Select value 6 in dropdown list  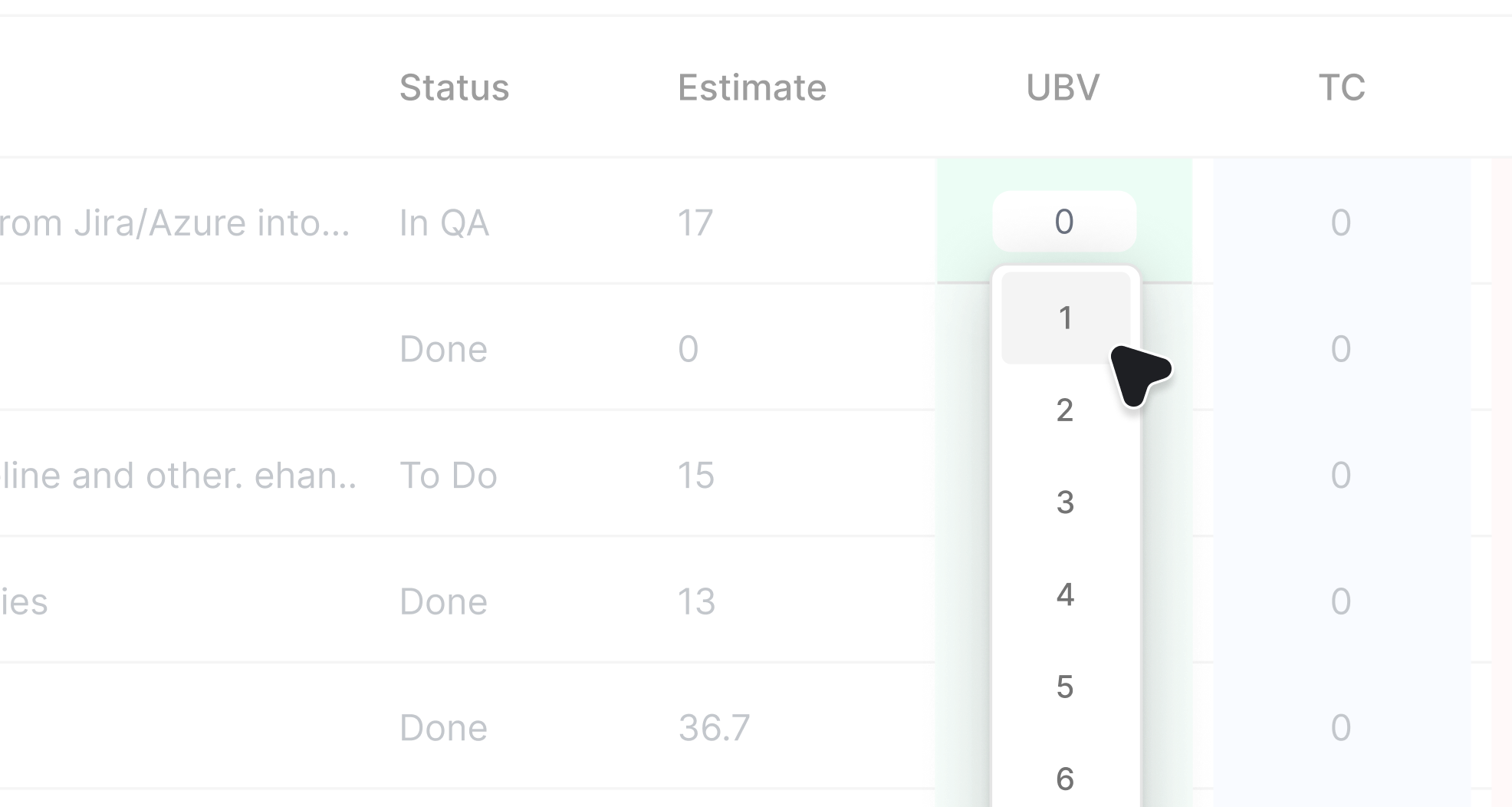tap(1065, 779)
